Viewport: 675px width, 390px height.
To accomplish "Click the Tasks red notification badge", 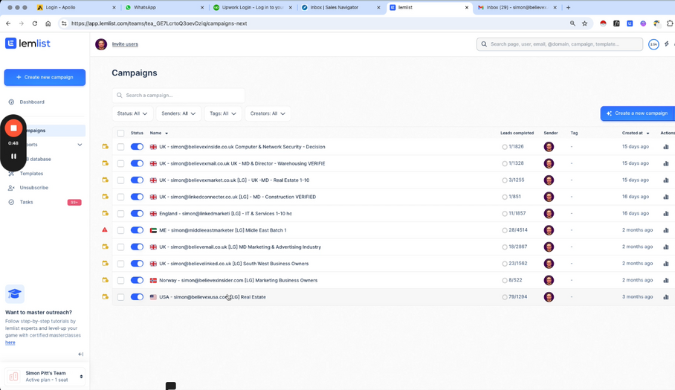I will click(74, 202).
